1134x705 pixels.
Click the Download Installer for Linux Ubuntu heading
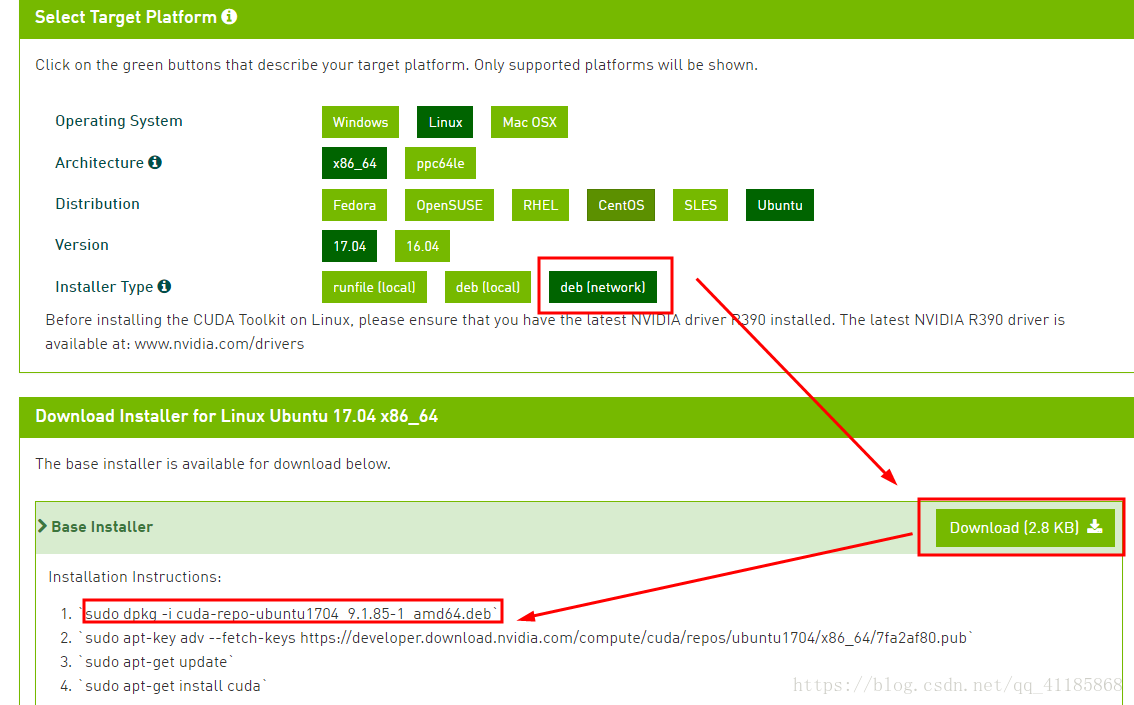coord(236,416)
